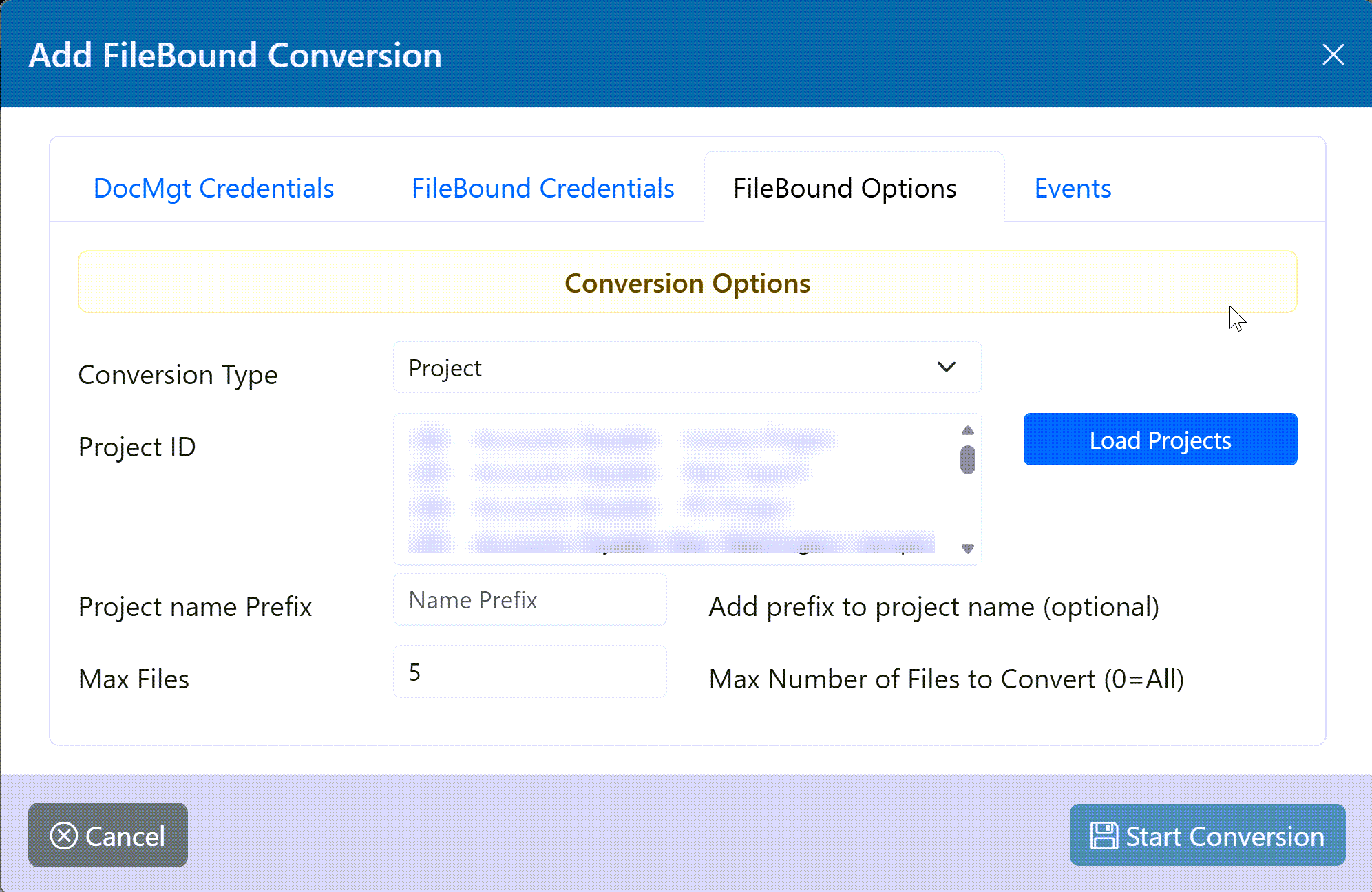Open the FileBound Credentials tab
This screenshot has width=1372, height=892.
pos(542,189)
